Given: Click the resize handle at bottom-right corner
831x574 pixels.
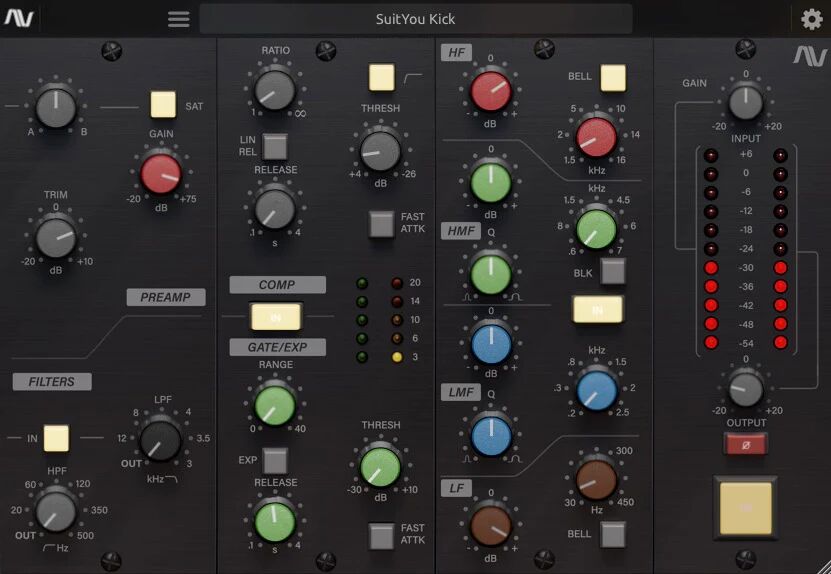Looking at the screenshot, I should coord(821,565).
